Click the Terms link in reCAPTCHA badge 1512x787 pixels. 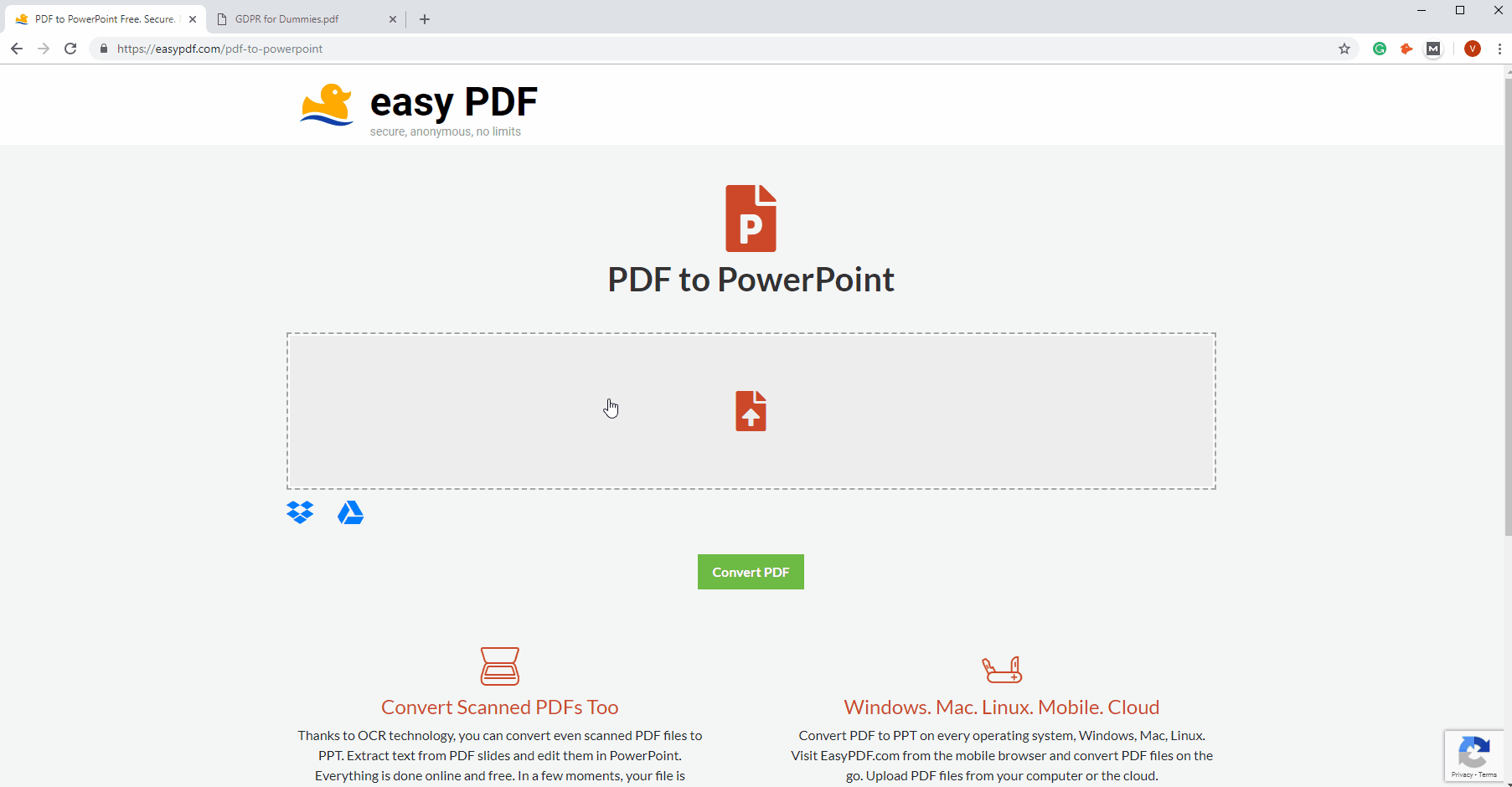[1488, 774]
